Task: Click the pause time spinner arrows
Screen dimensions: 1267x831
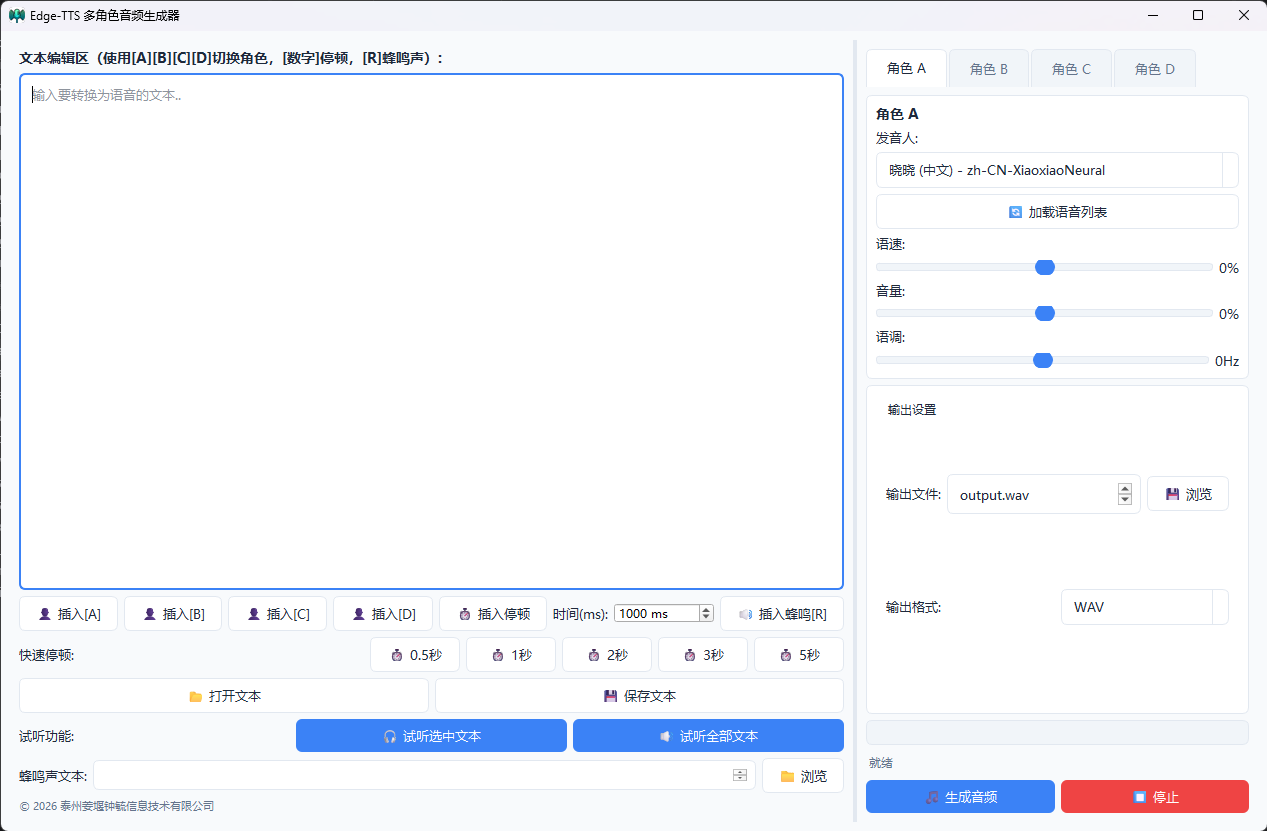Action: (706, 614)
